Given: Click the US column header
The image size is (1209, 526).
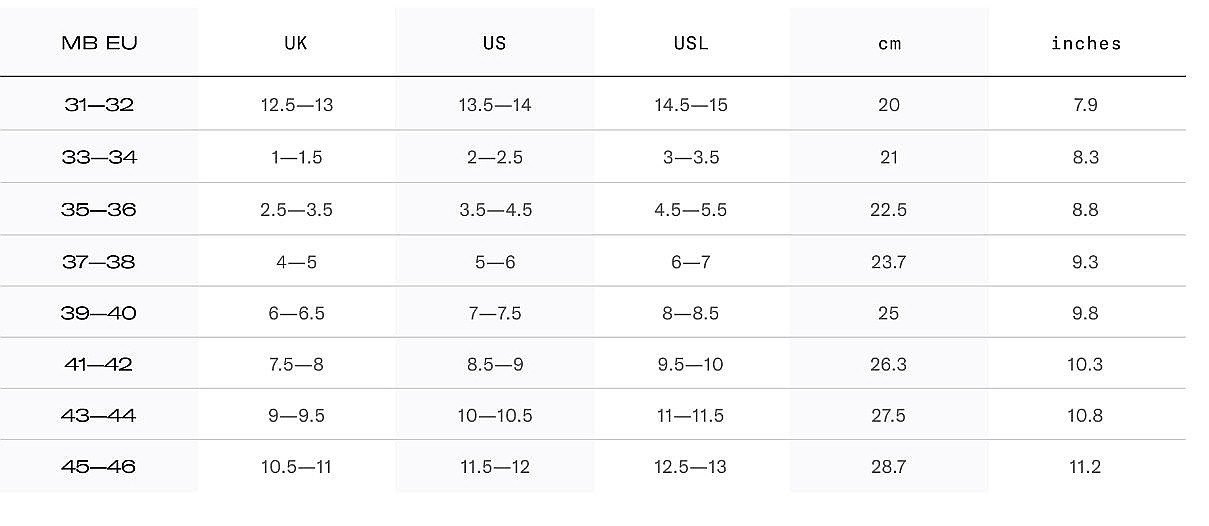Looking at the screenshot, I should pos(494,43).
